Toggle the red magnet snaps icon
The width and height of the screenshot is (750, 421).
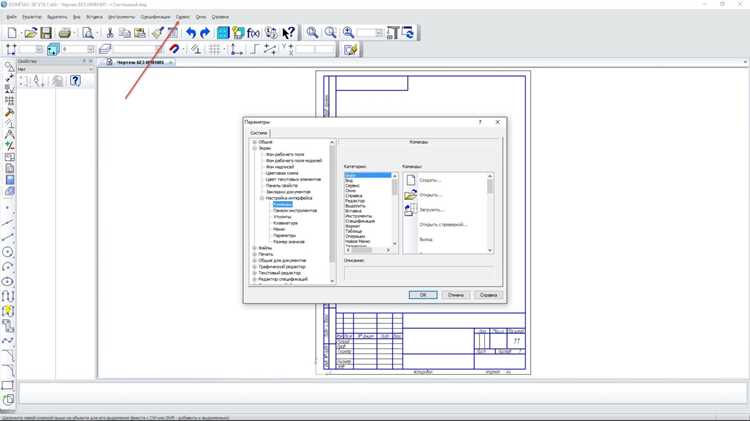click(x=175, y=49)
